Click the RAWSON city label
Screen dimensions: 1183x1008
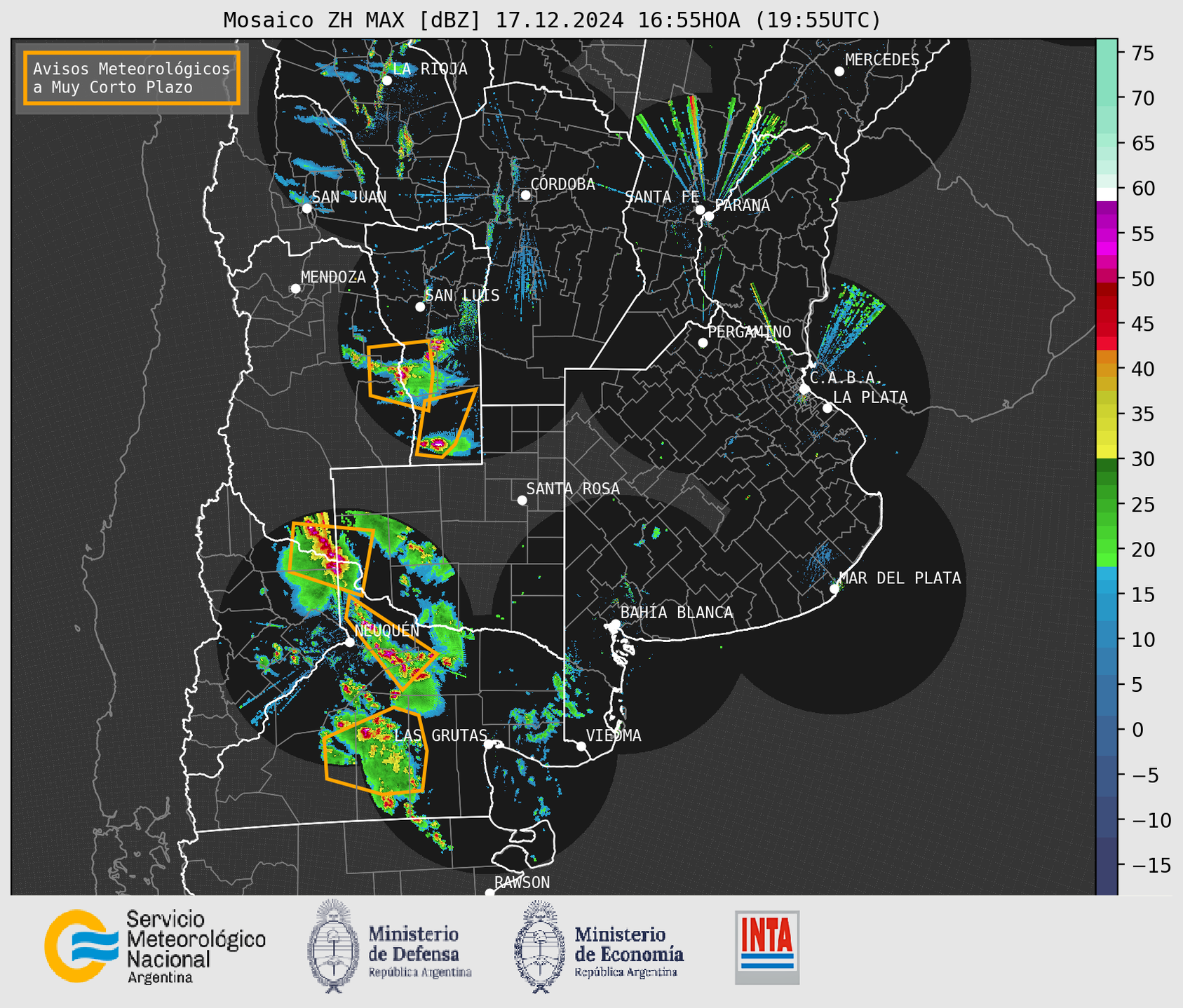522,883
